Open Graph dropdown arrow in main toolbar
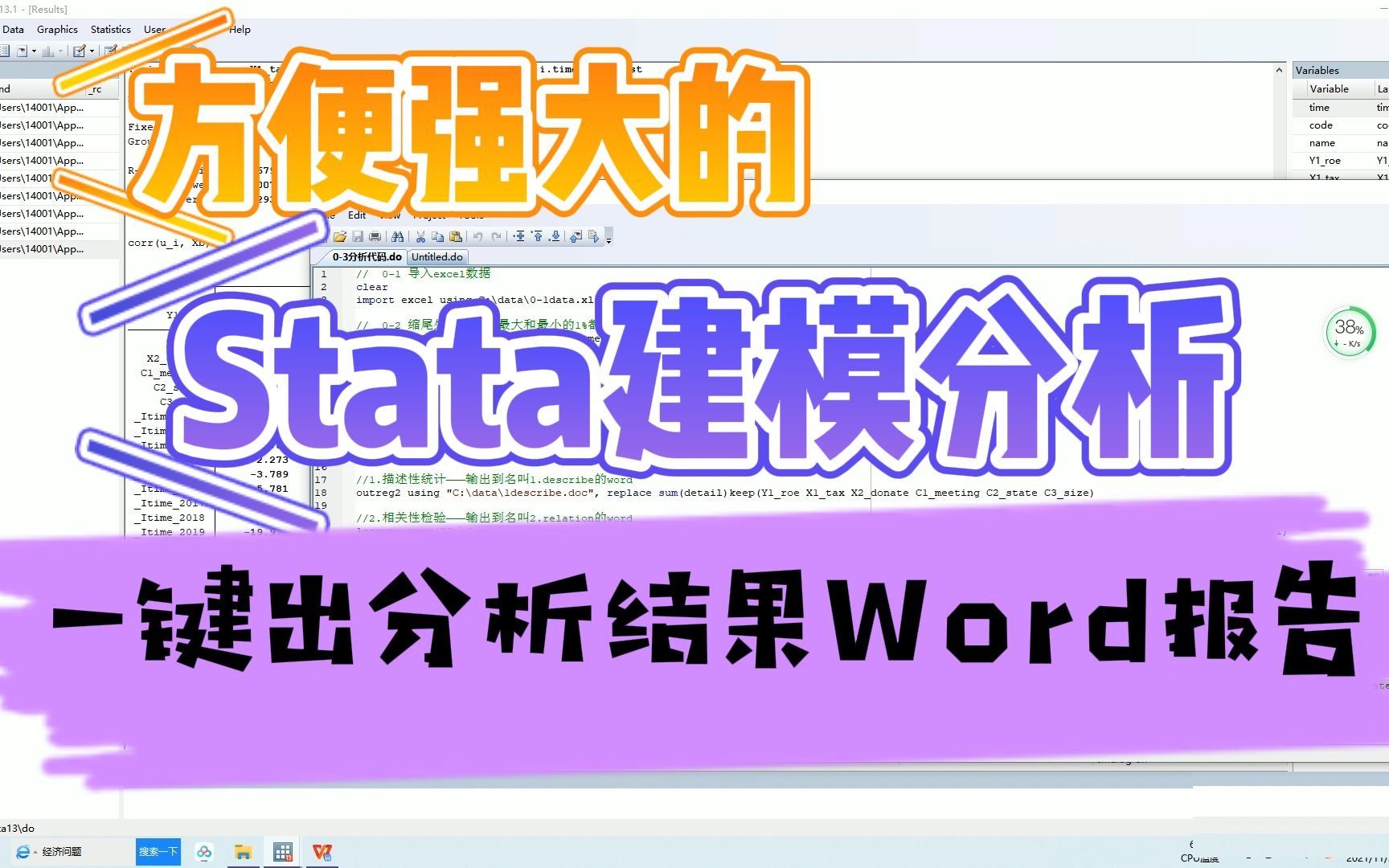 (x=60, y=51)
